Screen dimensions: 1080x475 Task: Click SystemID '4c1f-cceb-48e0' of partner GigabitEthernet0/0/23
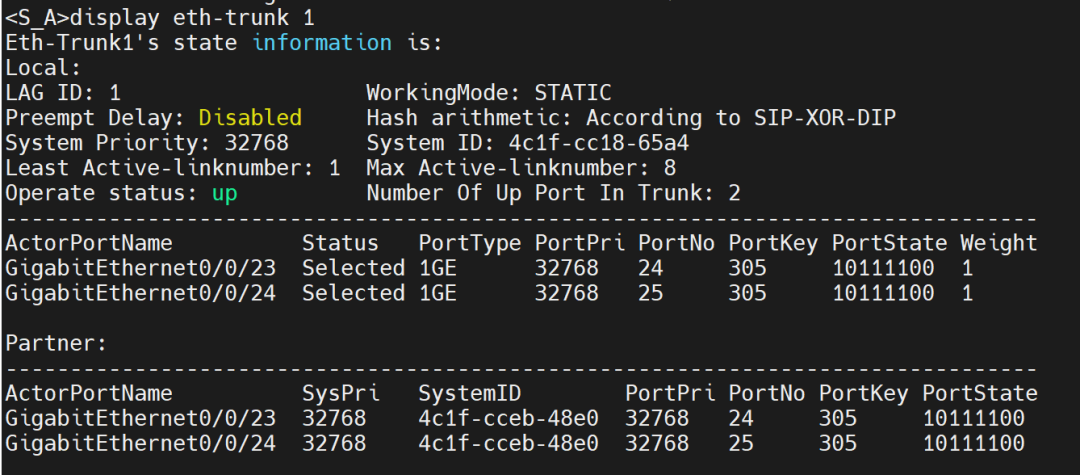coord(508,419)
